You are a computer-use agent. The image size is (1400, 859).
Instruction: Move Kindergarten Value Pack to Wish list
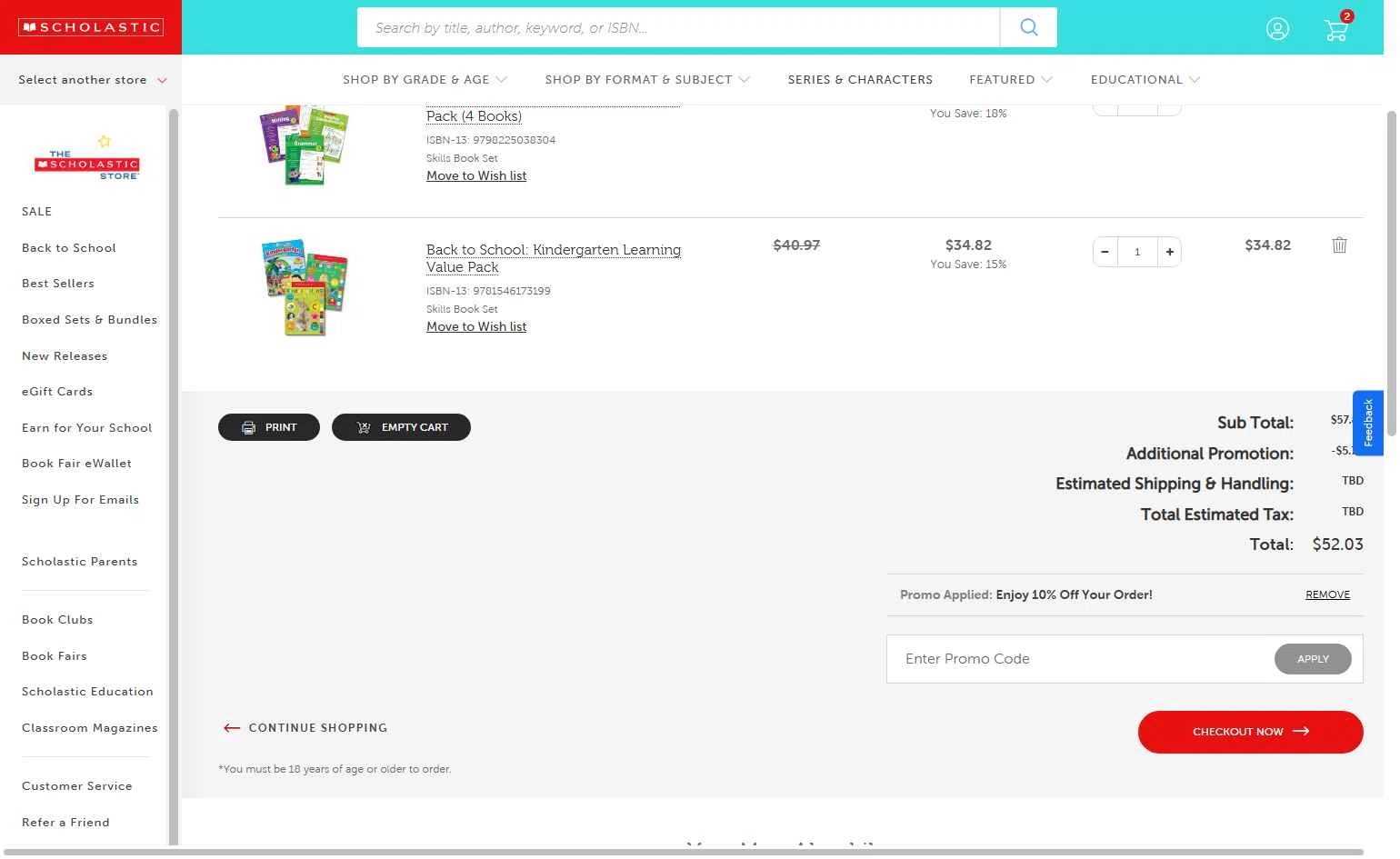pyautogui.click(x=476, y=327)
